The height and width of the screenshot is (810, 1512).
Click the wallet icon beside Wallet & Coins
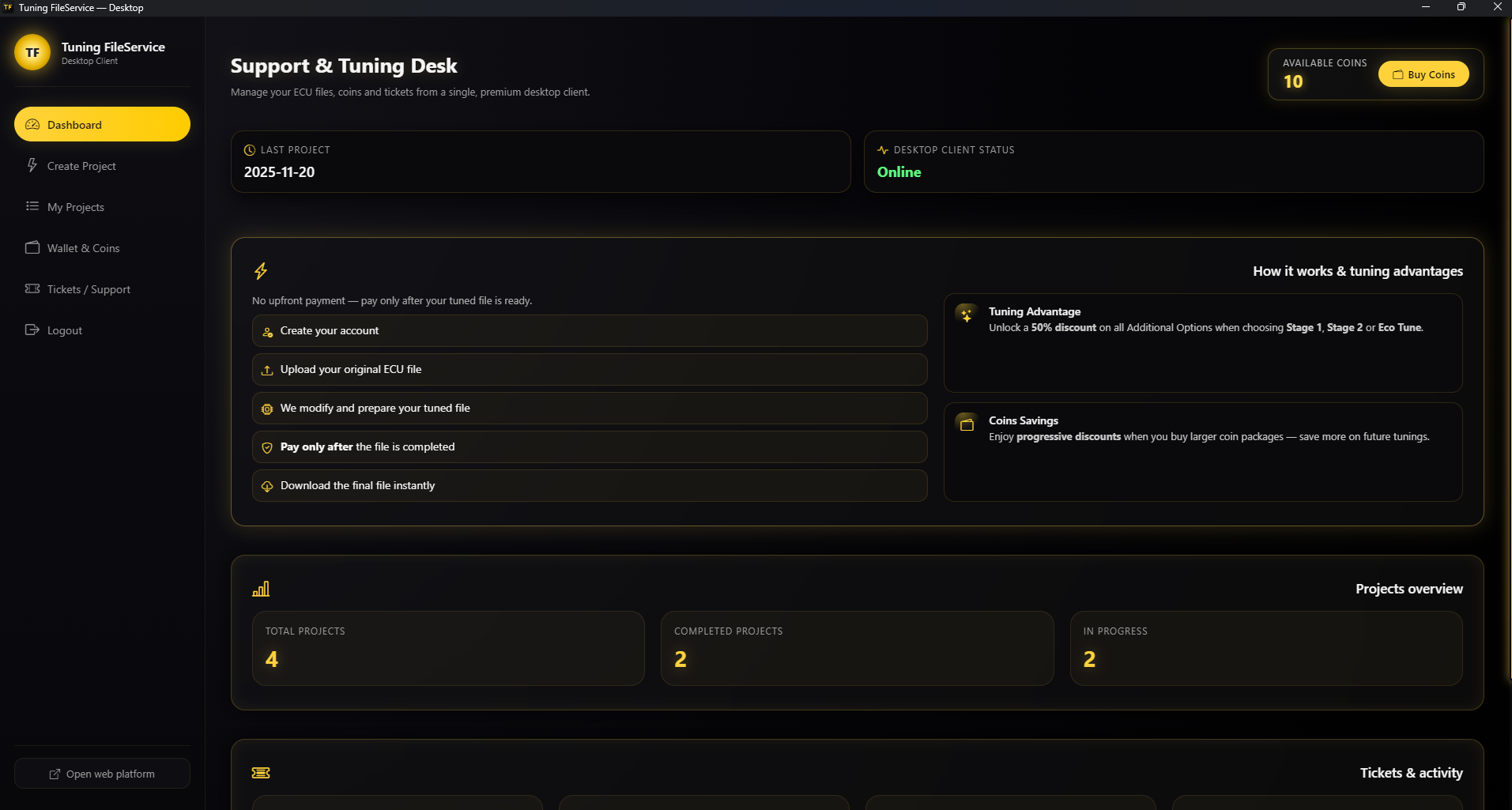click(32, 247)
